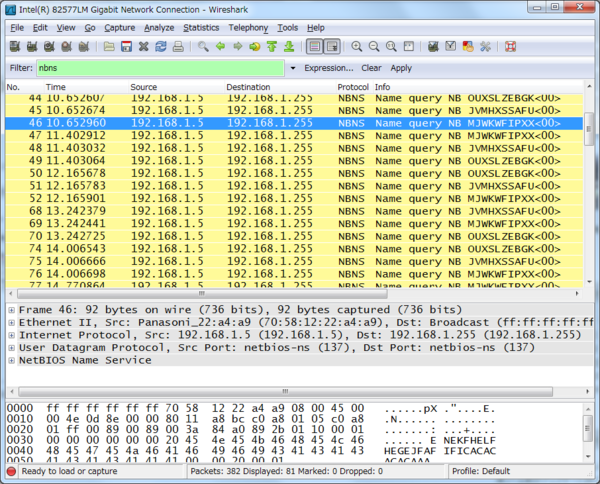
Task: Open the Edit menu
Action: 40,28
